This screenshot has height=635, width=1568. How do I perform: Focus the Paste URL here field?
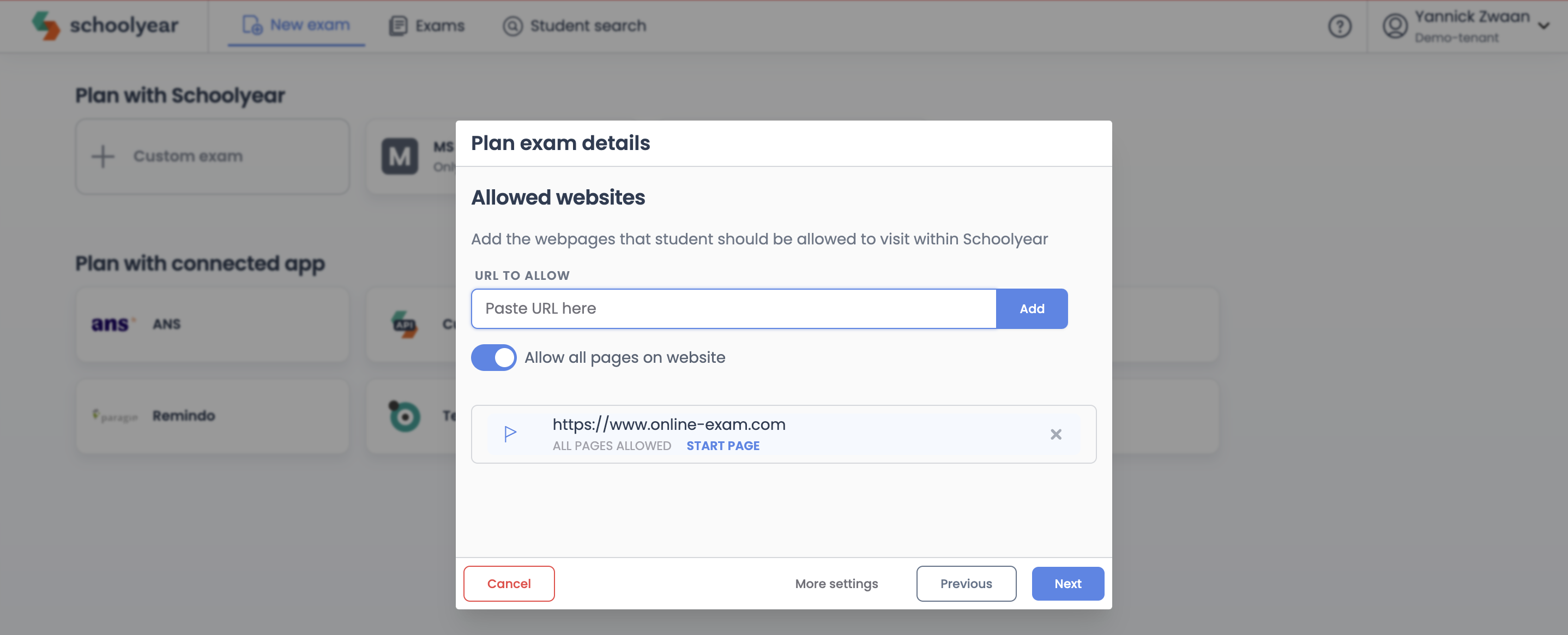tap(733, 309)
